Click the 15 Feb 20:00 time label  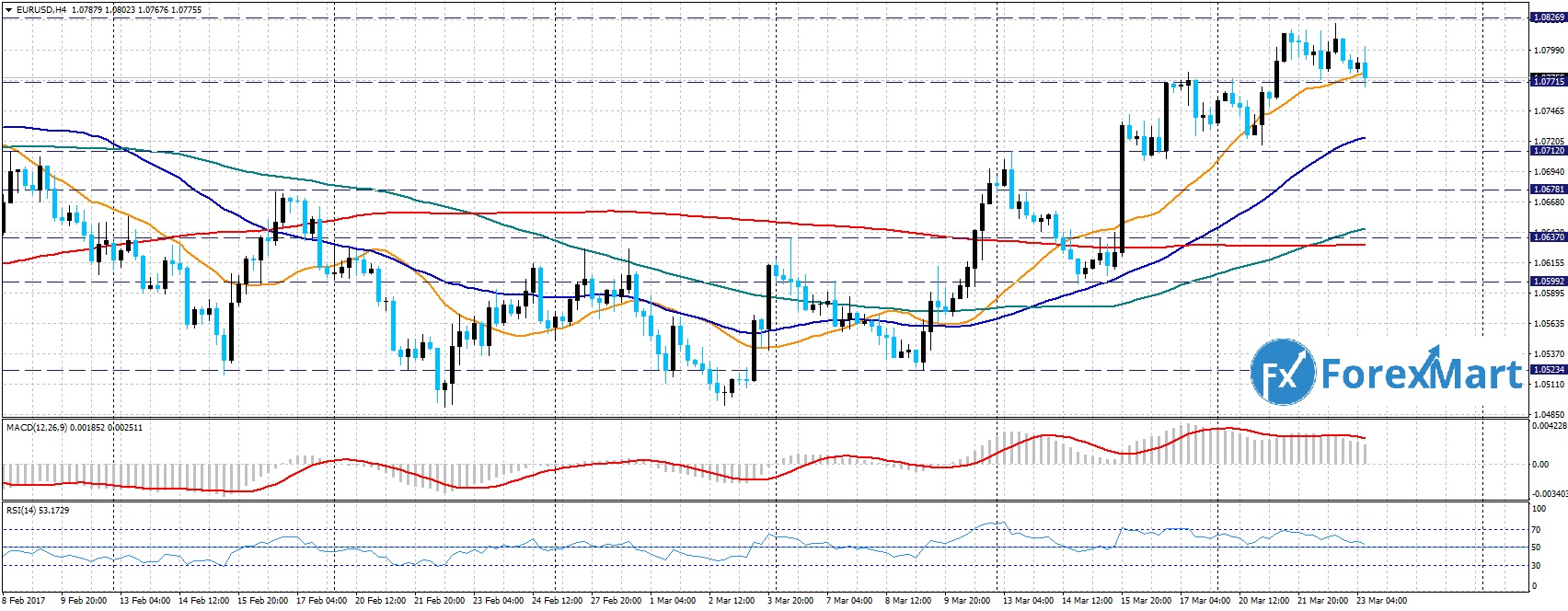(263, 601)
